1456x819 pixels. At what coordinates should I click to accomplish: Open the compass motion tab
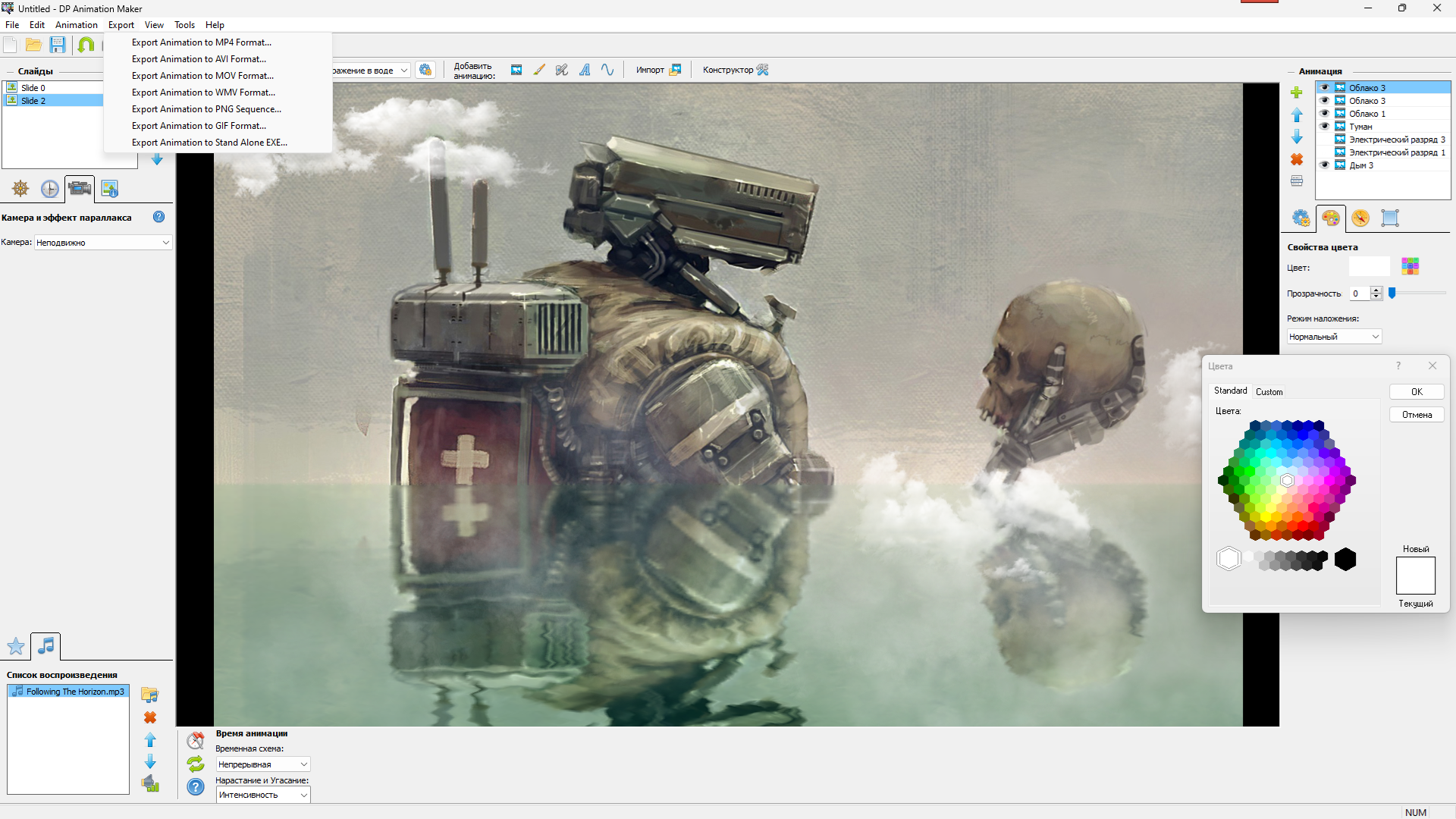[1360, 218]
